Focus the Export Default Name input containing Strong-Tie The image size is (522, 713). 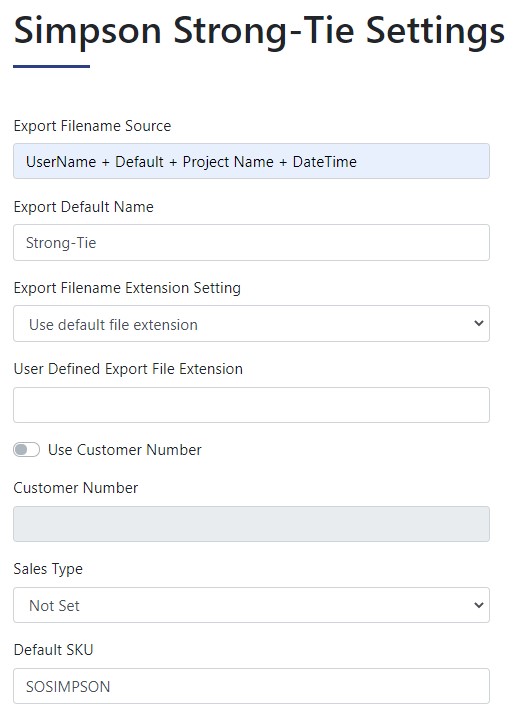click(251, 242)
